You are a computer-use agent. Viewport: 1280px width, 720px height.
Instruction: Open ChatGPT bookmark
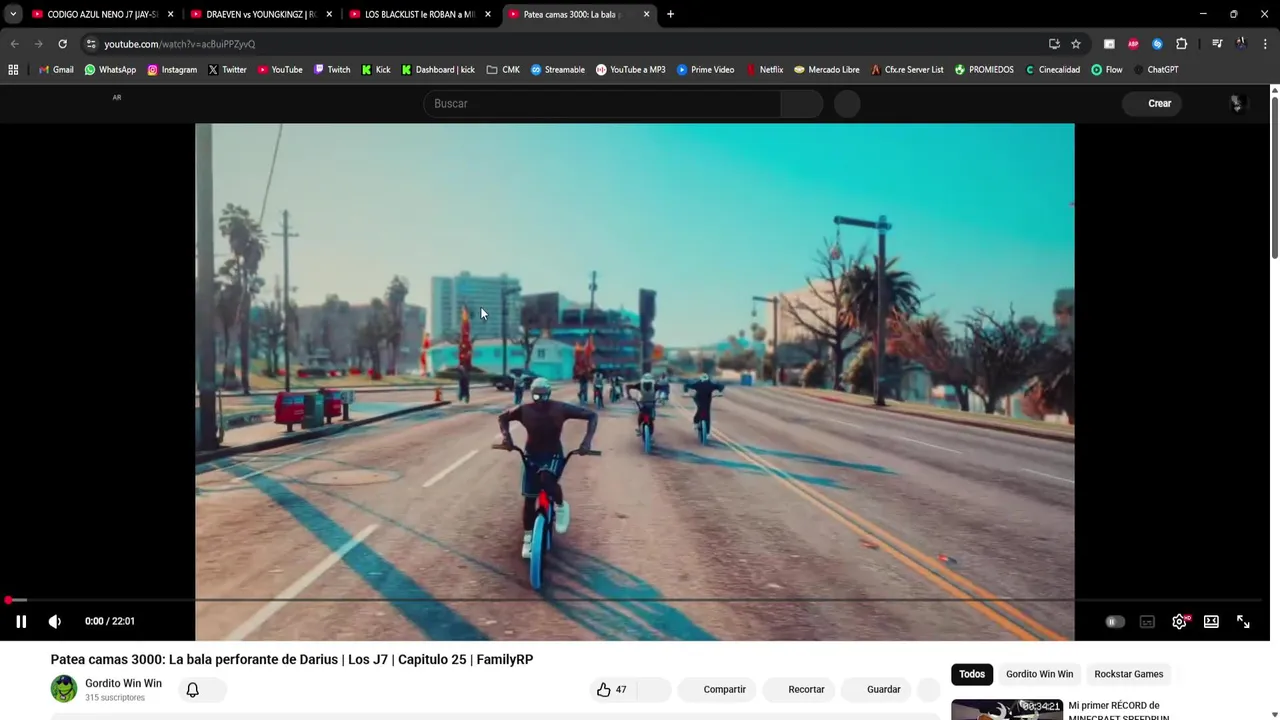coord(1156,70)
